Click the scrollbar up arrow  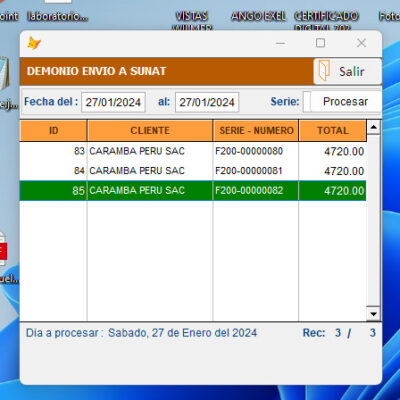[x=373, y=127]
